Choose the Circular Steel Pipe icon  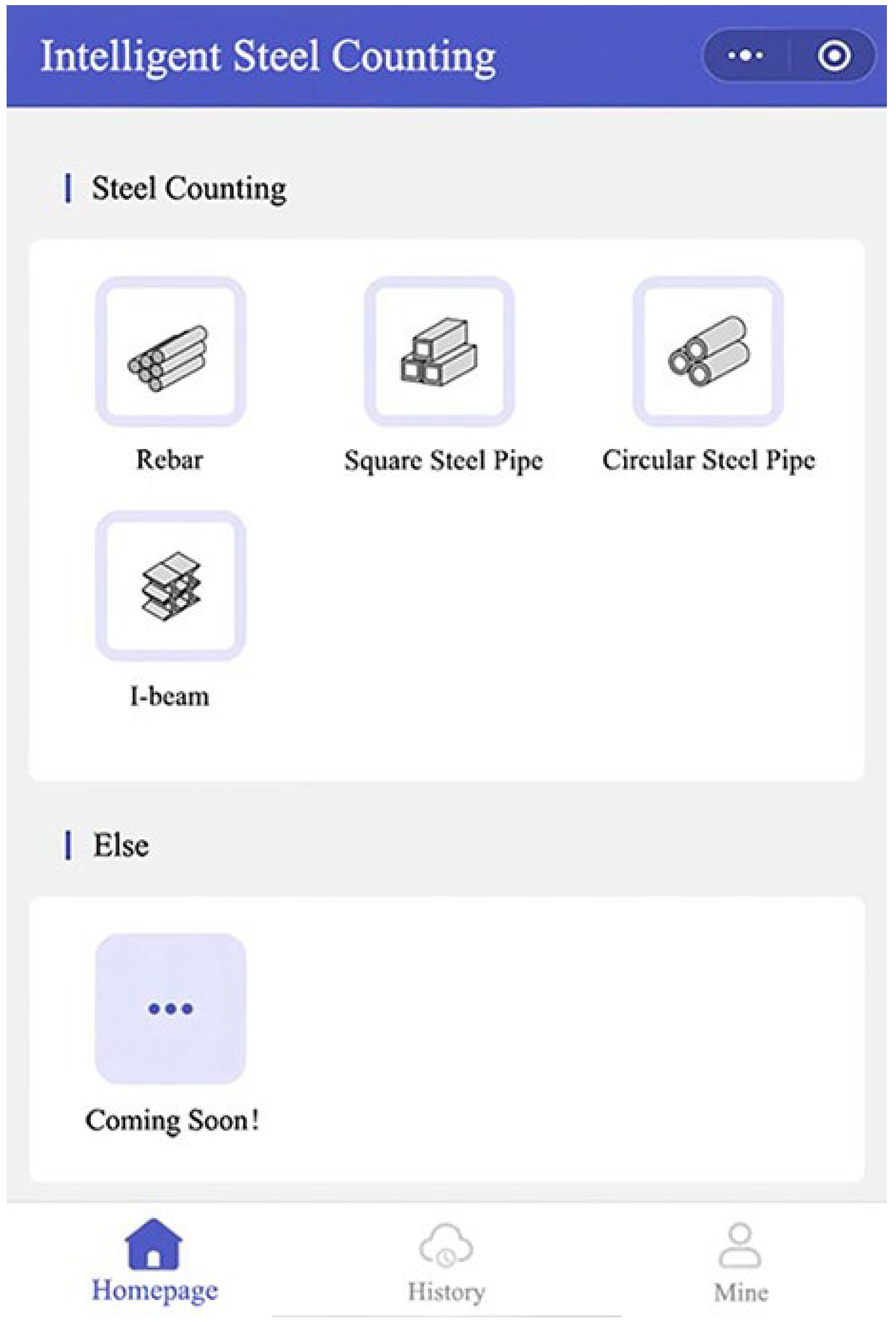point(707,351)
